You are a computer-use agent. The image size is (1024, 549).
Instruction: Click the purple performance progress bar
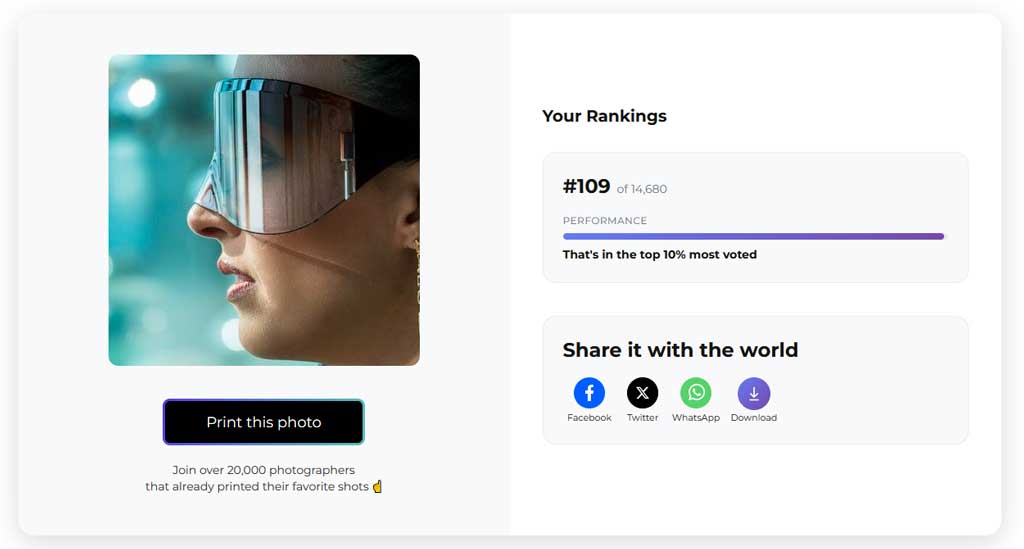(x=753, y=237)
